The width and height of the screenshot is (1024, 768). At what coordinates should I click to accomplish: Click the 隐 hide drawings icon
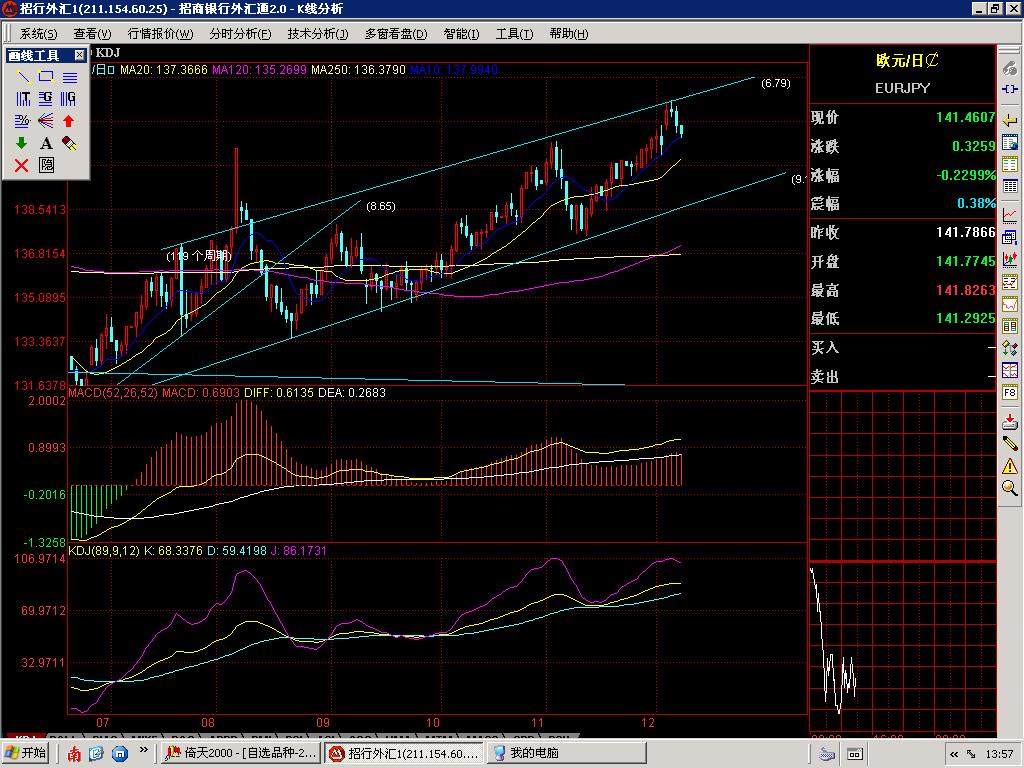coord(46,165)
